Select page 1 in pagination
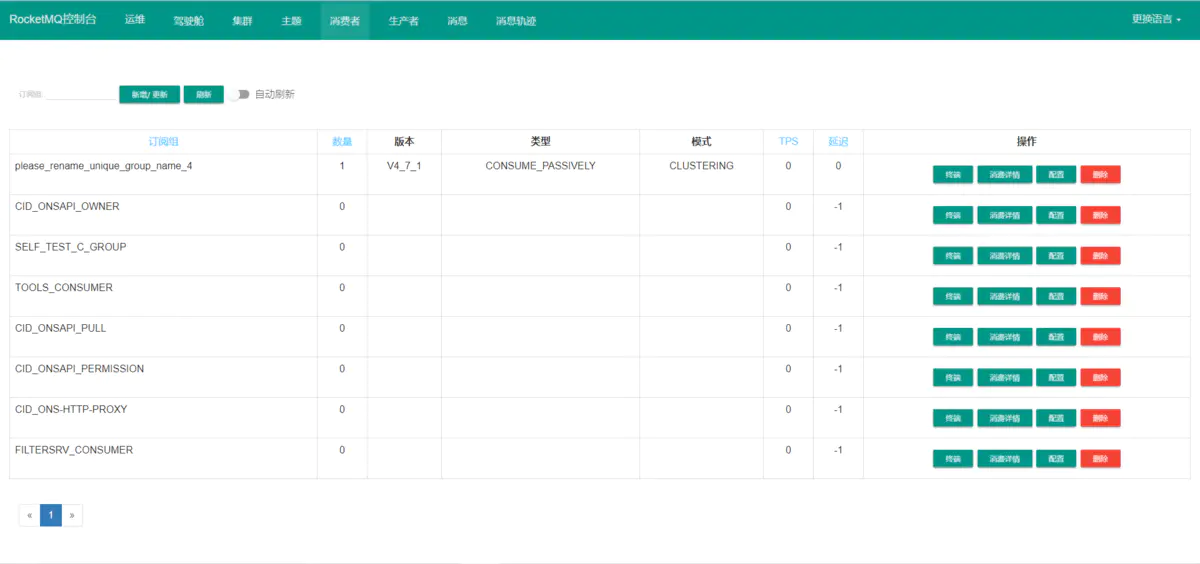The width and height of the screenshot is (1200, 564). pyautogui.click(x=51, y=515)
